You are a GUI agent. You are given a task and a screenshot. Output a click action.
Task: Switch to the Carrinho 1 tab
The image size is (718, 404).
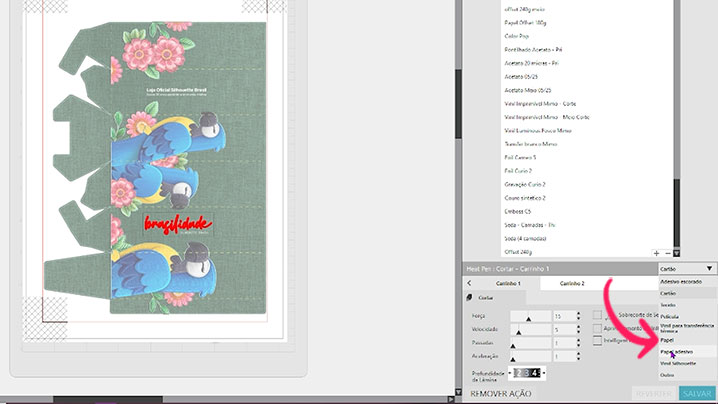click(x=508, y=283)
